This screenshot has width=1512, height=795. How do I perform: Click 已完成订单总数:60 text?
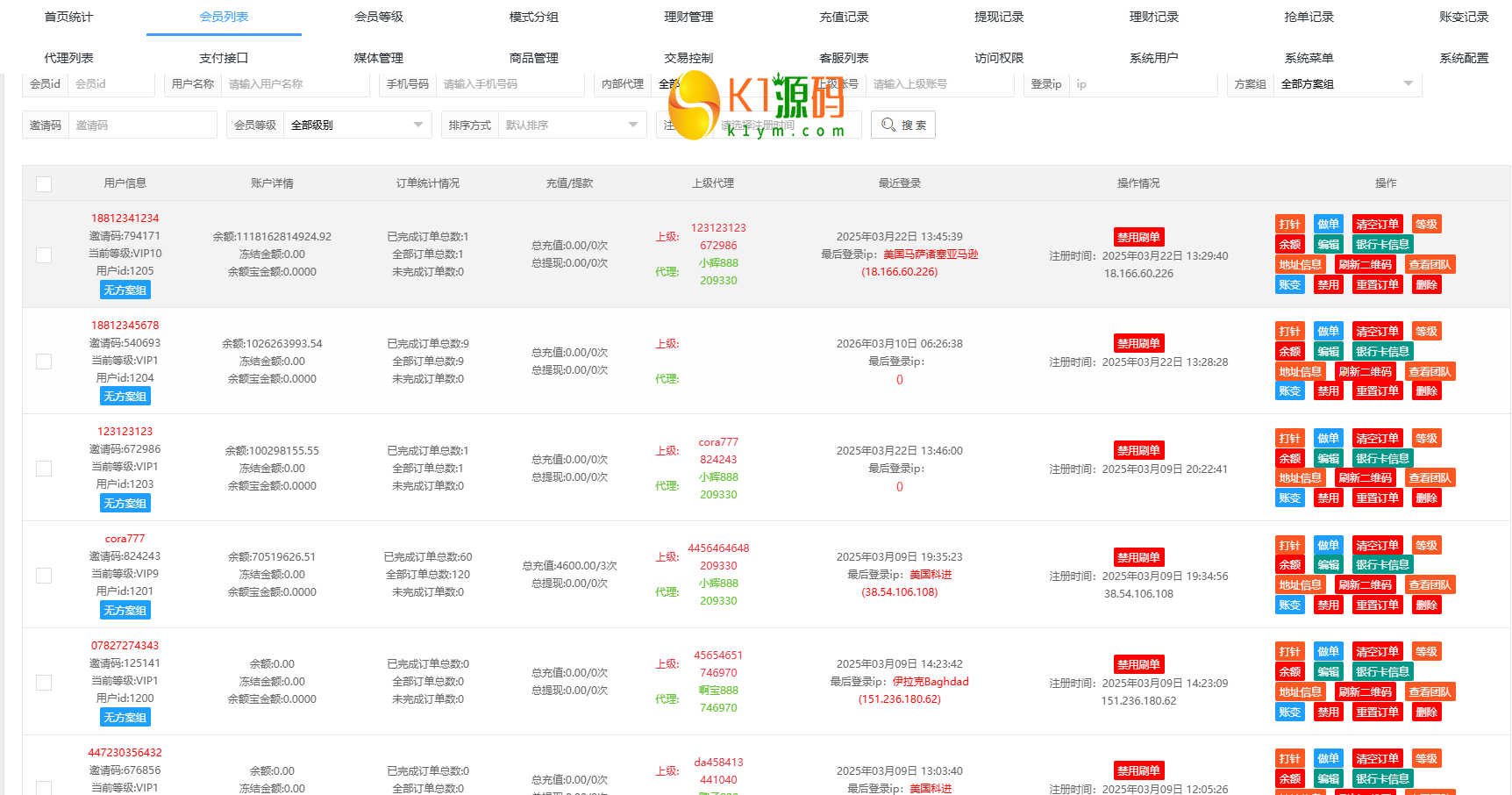428,557
